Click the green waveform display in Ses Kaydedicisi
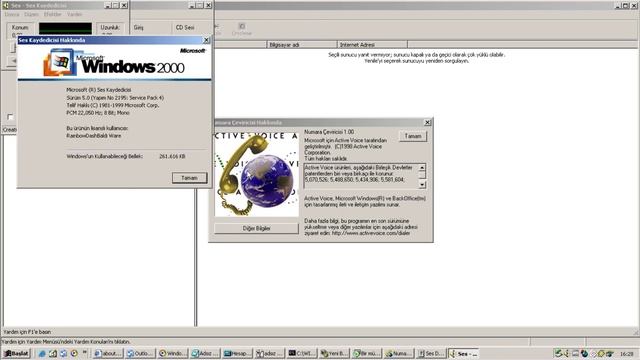Viewport: 640px width, 360px height. click(65, 28)
